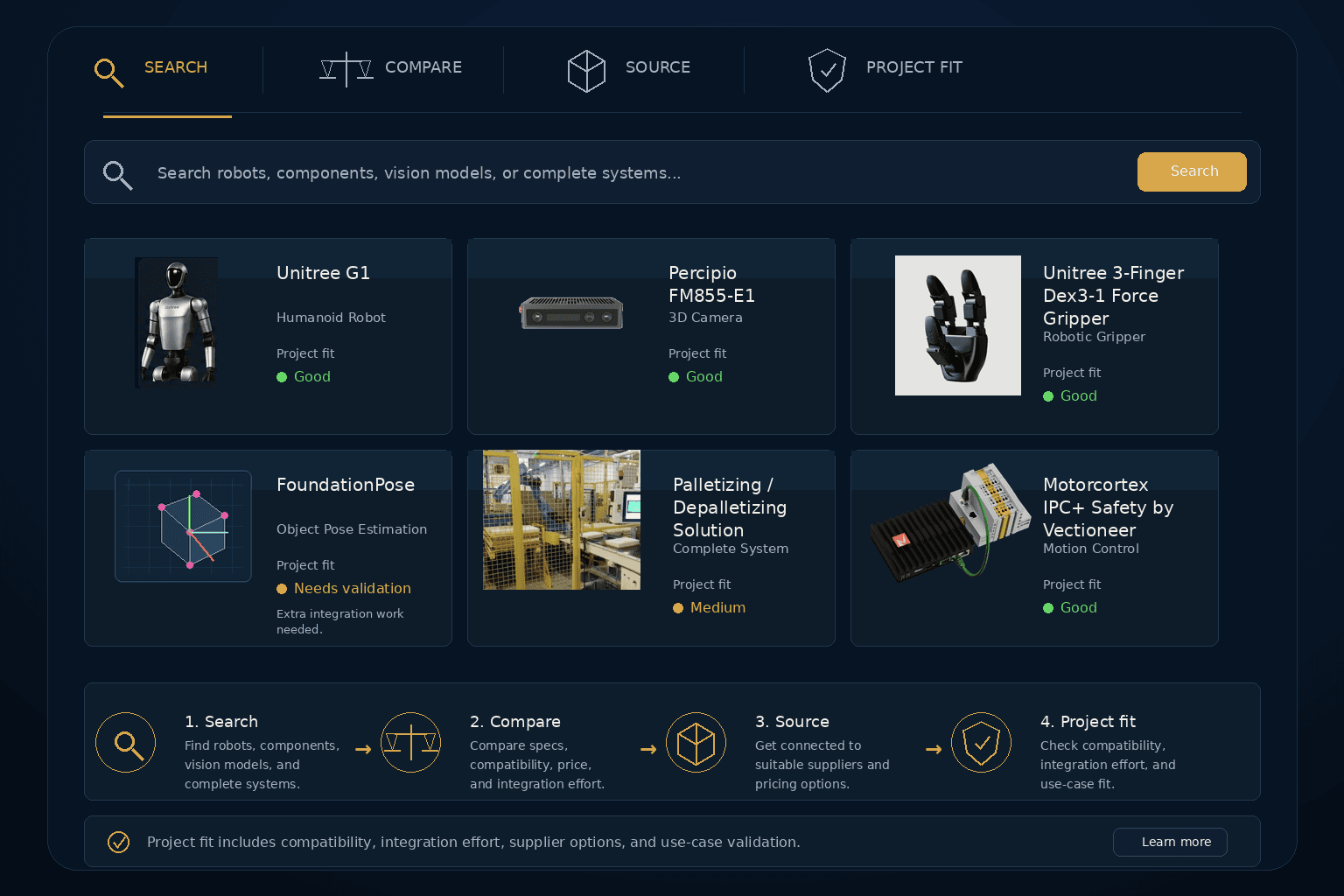Open the FoundationPose title
Image resolution: width=1344 pixels, height=896 pixels.
click(x=346, y=485)
